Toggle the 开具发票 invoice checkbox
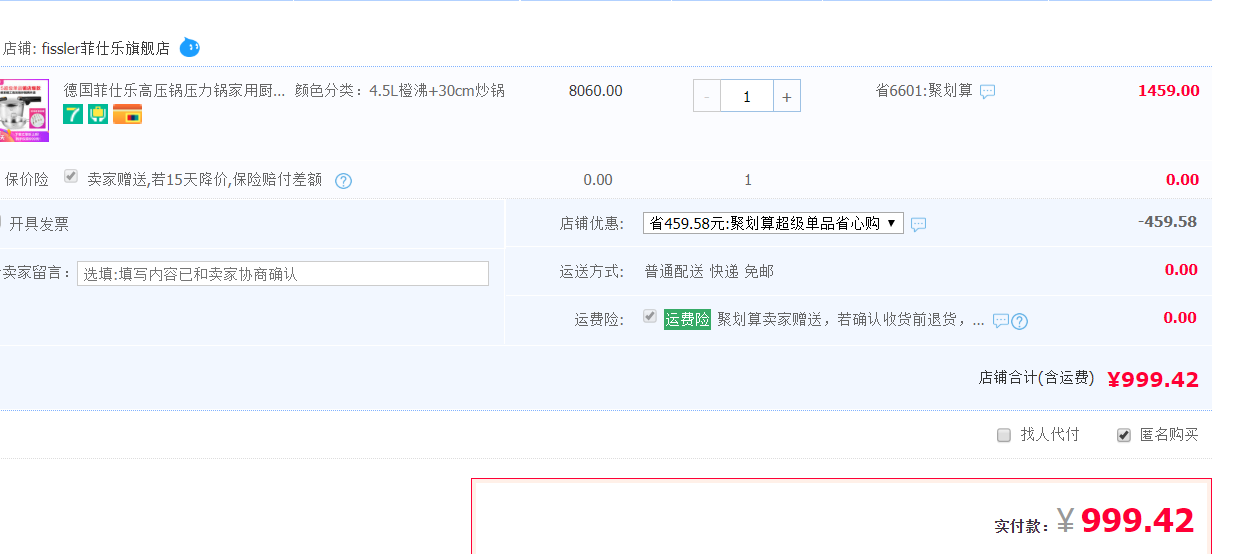The height and width of the screenshot is (554, 1251). pos(0,223)
